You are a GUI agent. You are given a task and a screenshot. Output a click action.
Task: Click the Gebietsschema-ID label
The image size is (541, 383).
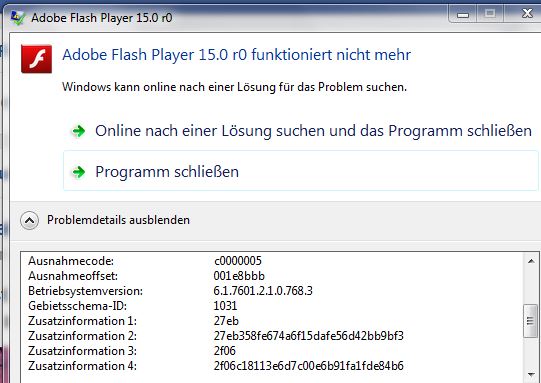[x=78, y=306]
